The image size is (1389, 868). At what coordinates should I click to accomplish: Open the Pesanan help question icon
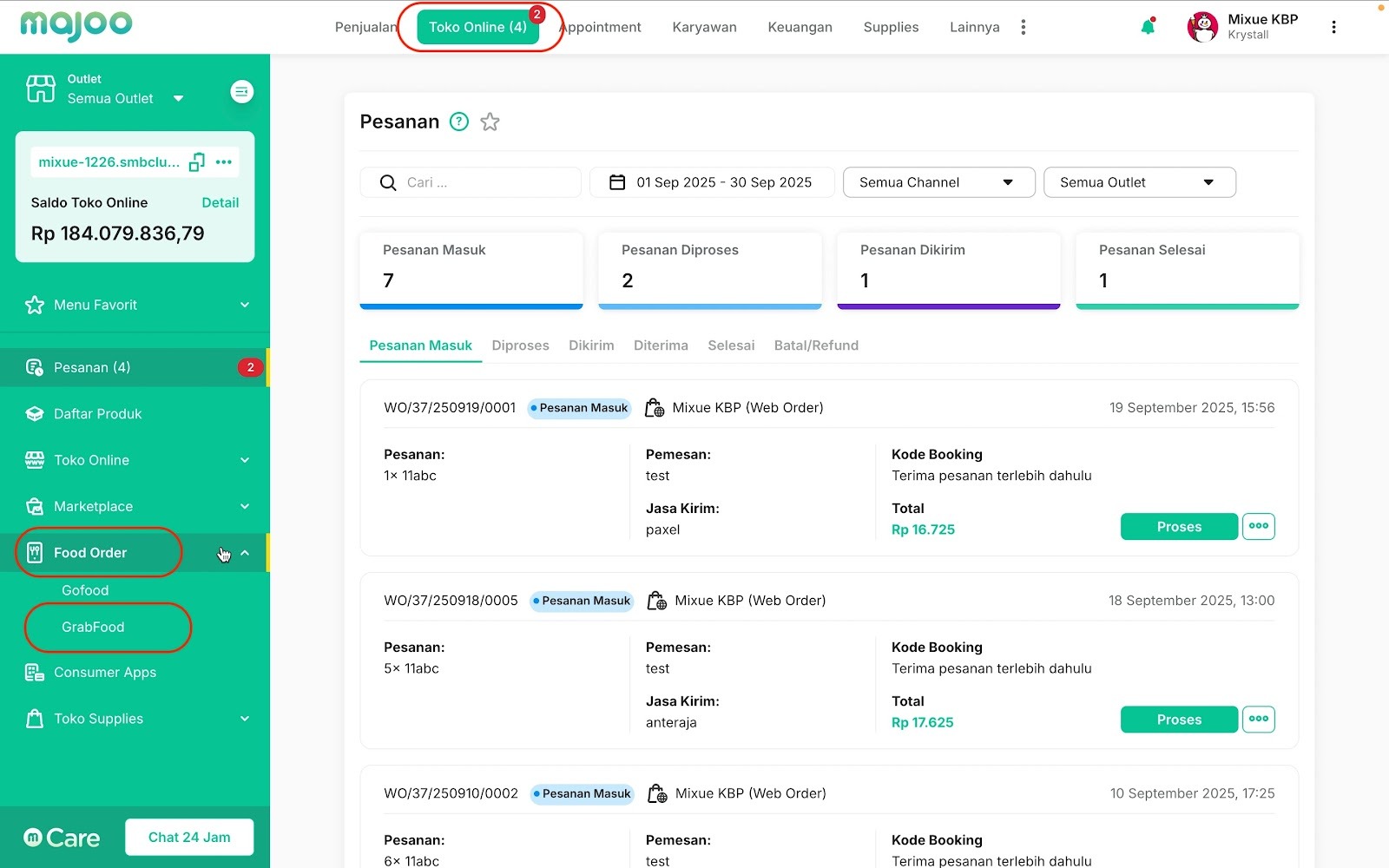[x=459, y=122]
